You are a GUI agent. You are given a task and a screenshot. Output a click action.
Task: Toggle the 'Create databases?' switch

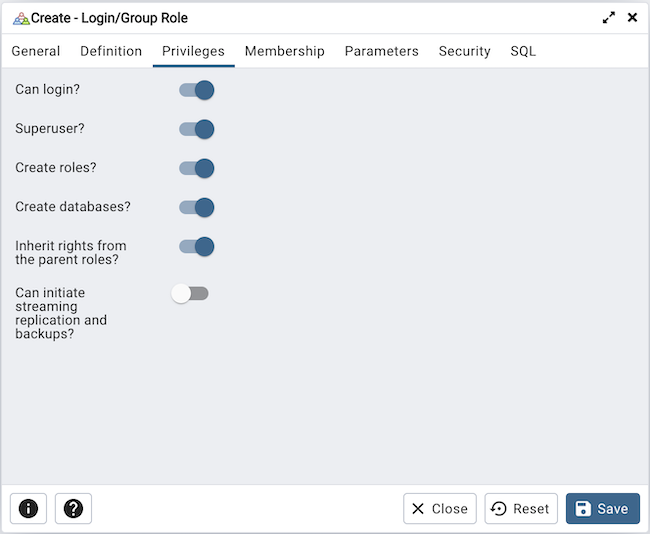(196, 208)
